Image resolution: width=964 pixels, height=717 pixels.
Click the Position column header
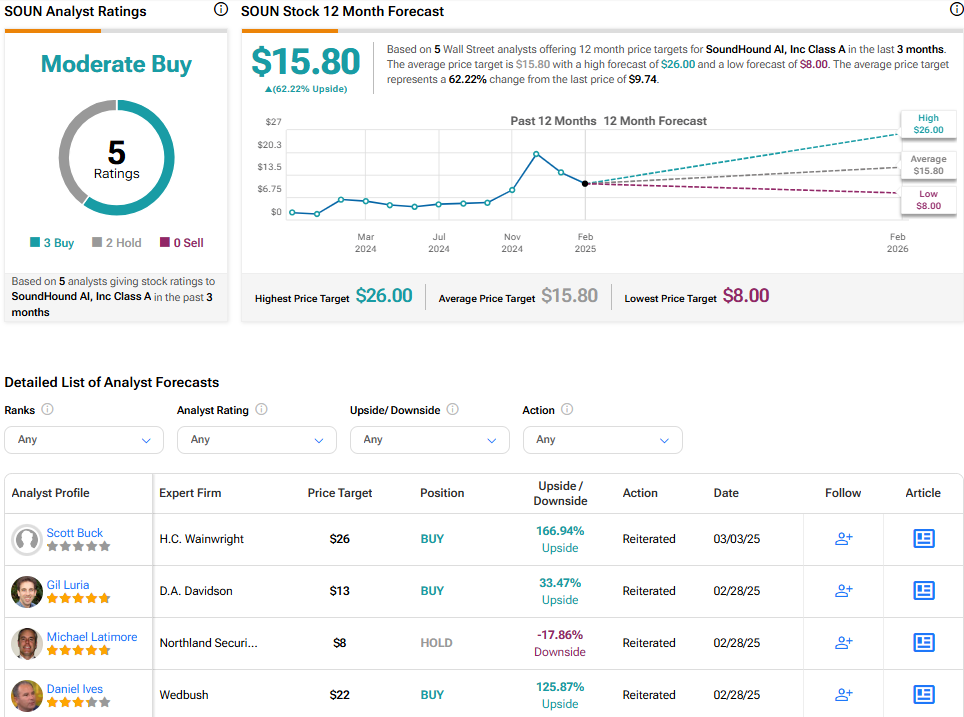pyautogui.click(x=442, y=493)
